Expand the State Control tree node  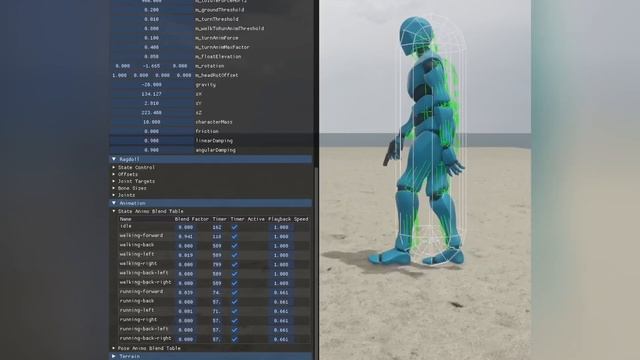click(x=134, y=168)
